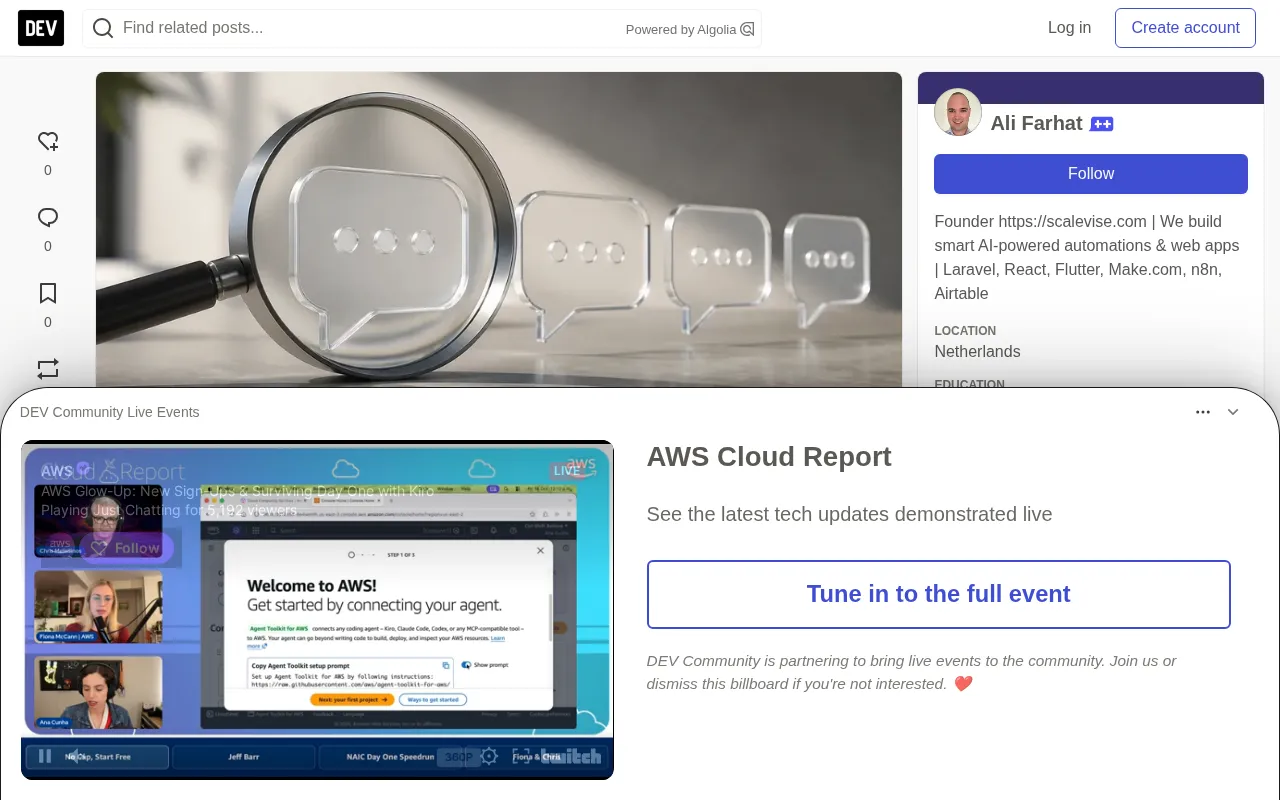Add a heart reaction to the post
The width and height of the screenshot is (1280, 800).
click(48, 141)
